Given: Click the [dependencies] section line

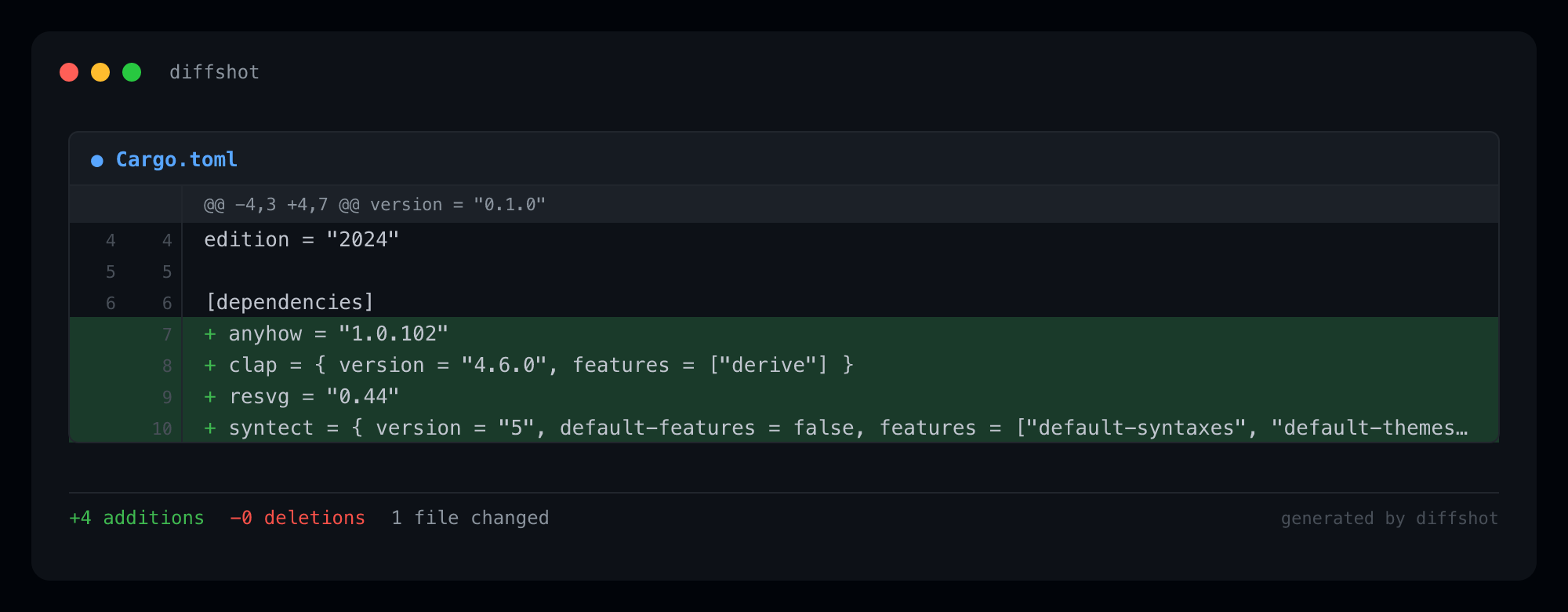Looking at the screenshot, I should coord(289,302).
